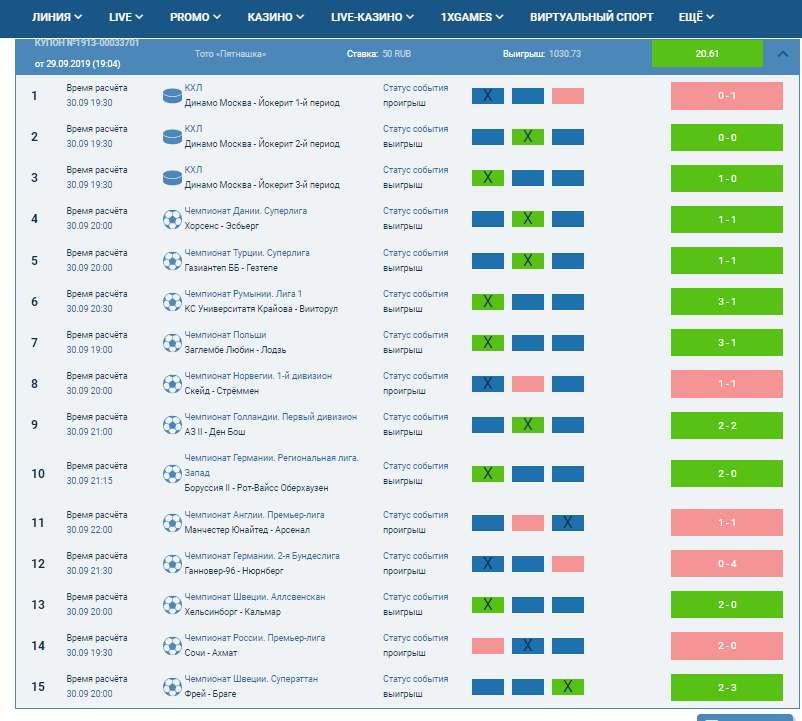Click the red 0 - 4 score cell
The image size is (802, 721).
click(x=726, y=564)
